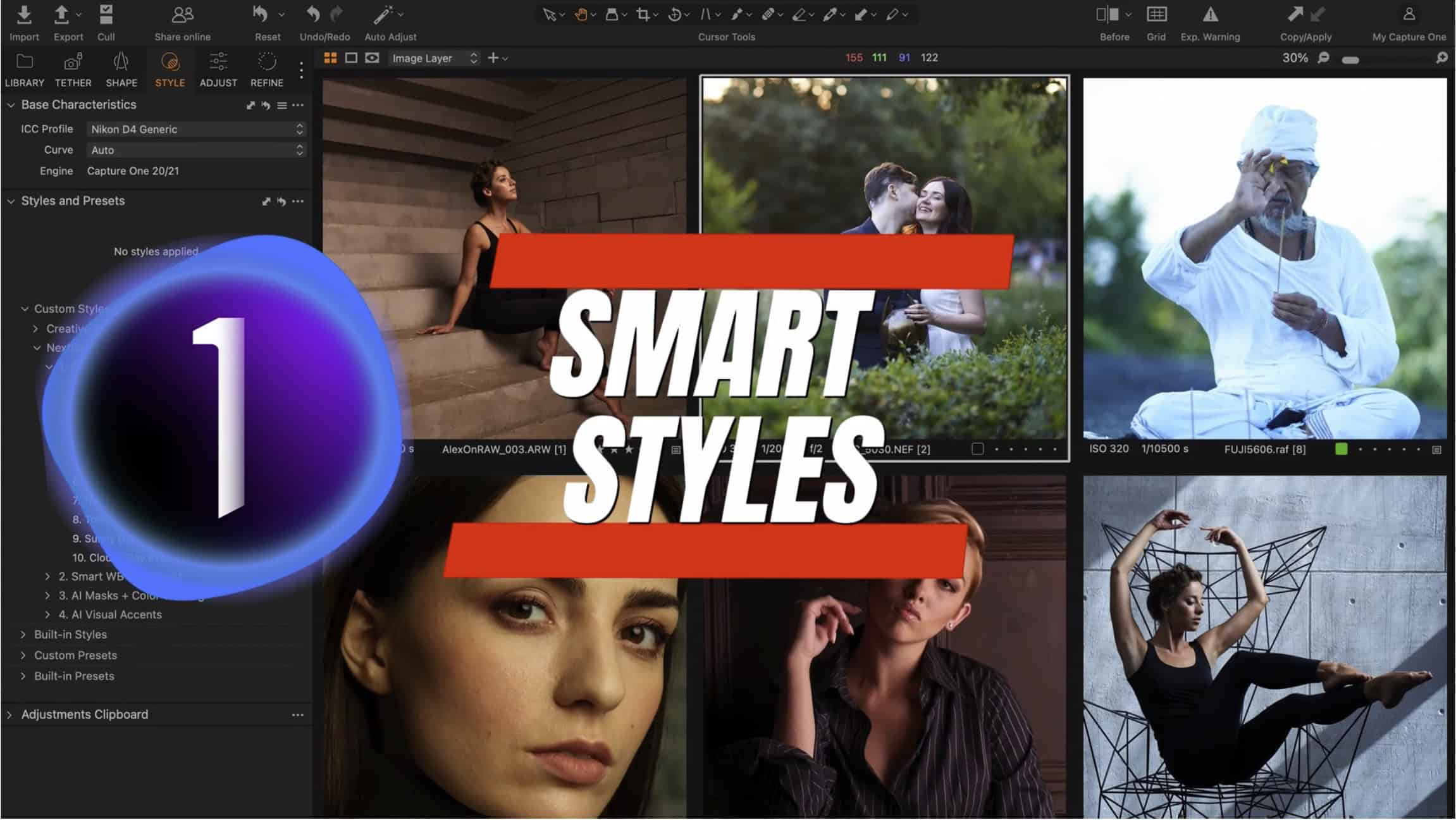
Task: Open the Image Layer selector
Action: (x=434, y=58)
